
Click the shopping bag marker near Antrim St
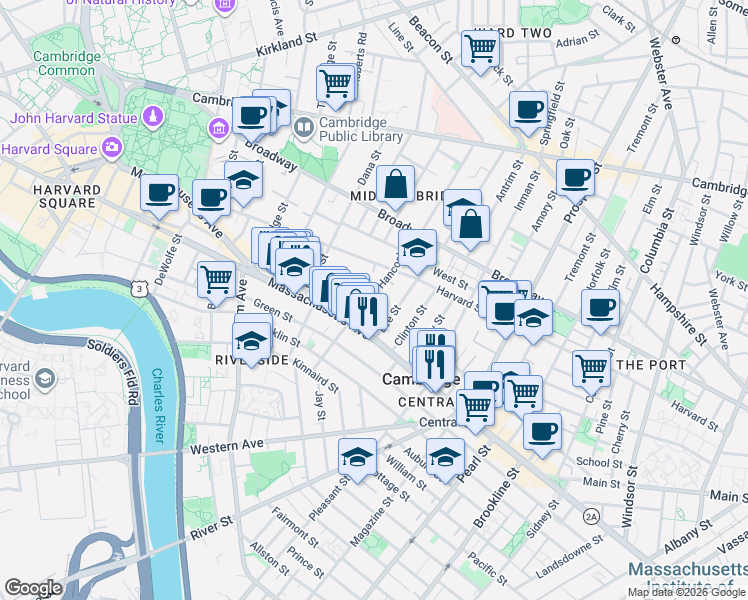[470, 226]
